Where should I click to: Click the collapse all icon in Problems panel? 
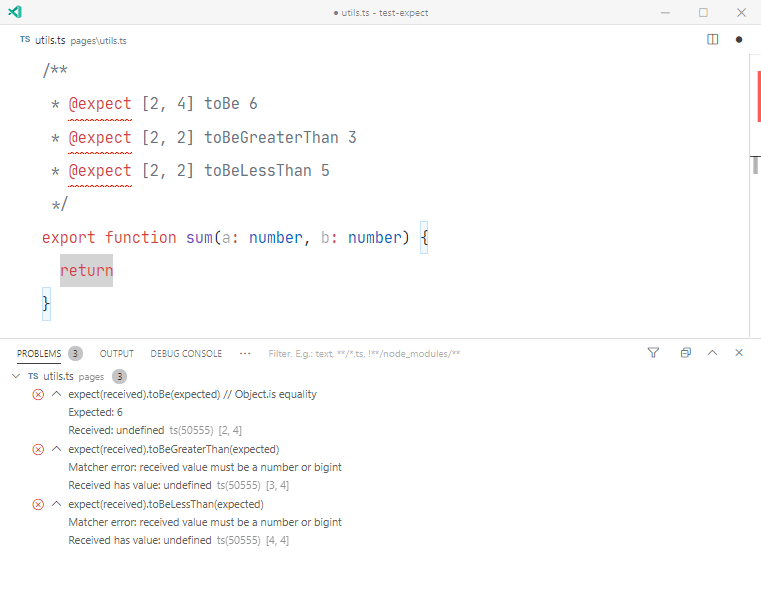click(685, 353)
